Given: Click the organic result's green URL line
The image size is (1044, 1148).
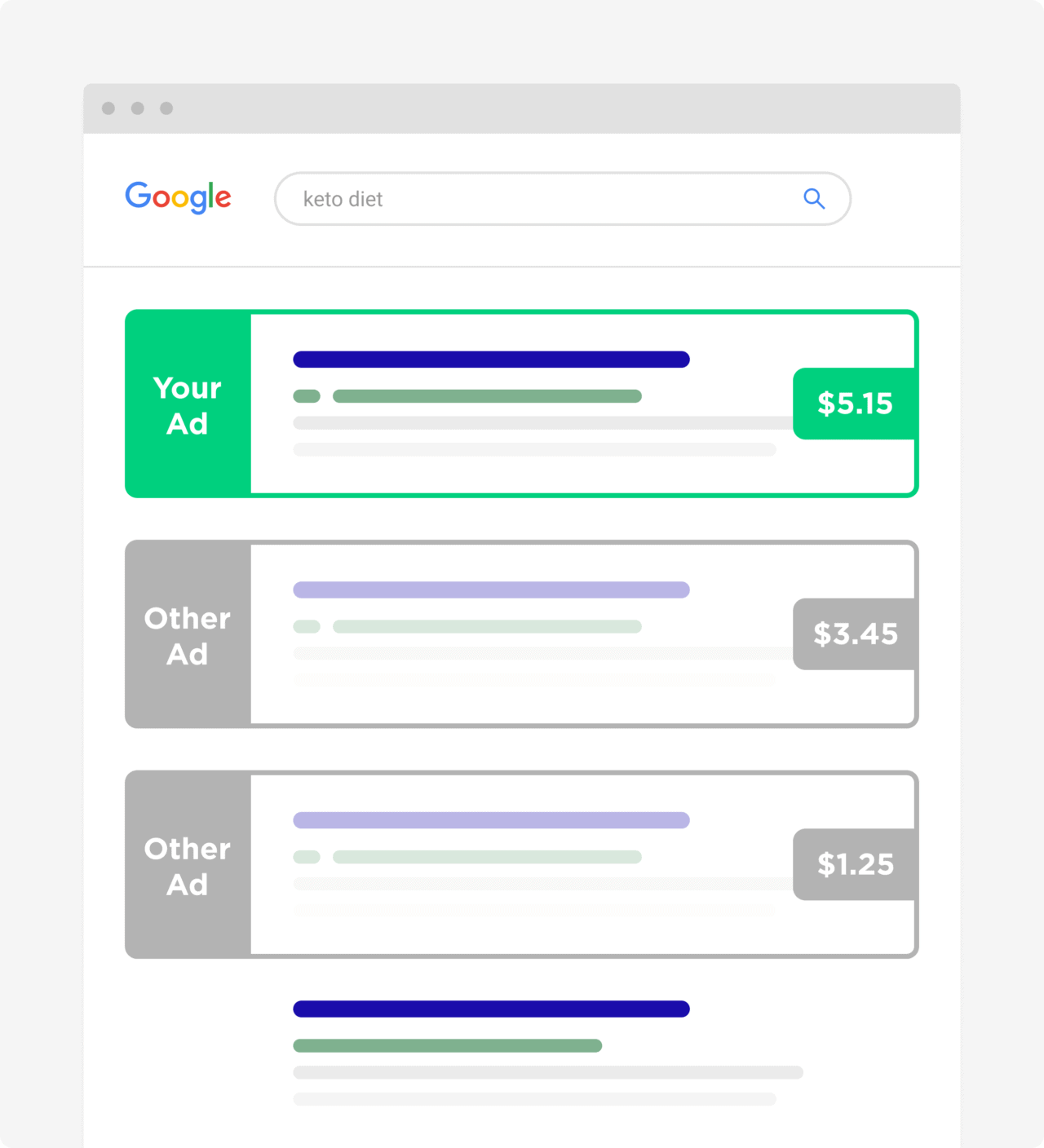Looking at the screenshot, I should coord(447,1046).
